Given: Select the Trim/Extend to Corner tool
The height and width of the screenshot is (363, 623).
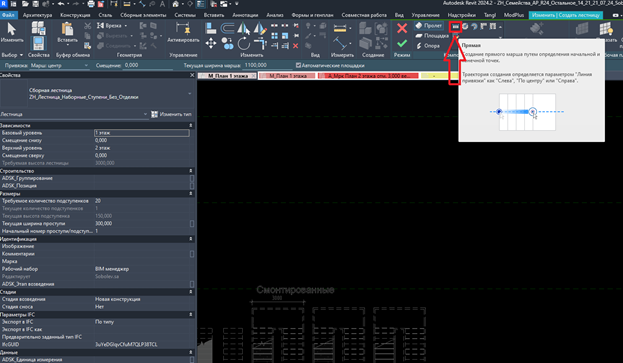Looking at the screenshot, I should pos(260,43).
